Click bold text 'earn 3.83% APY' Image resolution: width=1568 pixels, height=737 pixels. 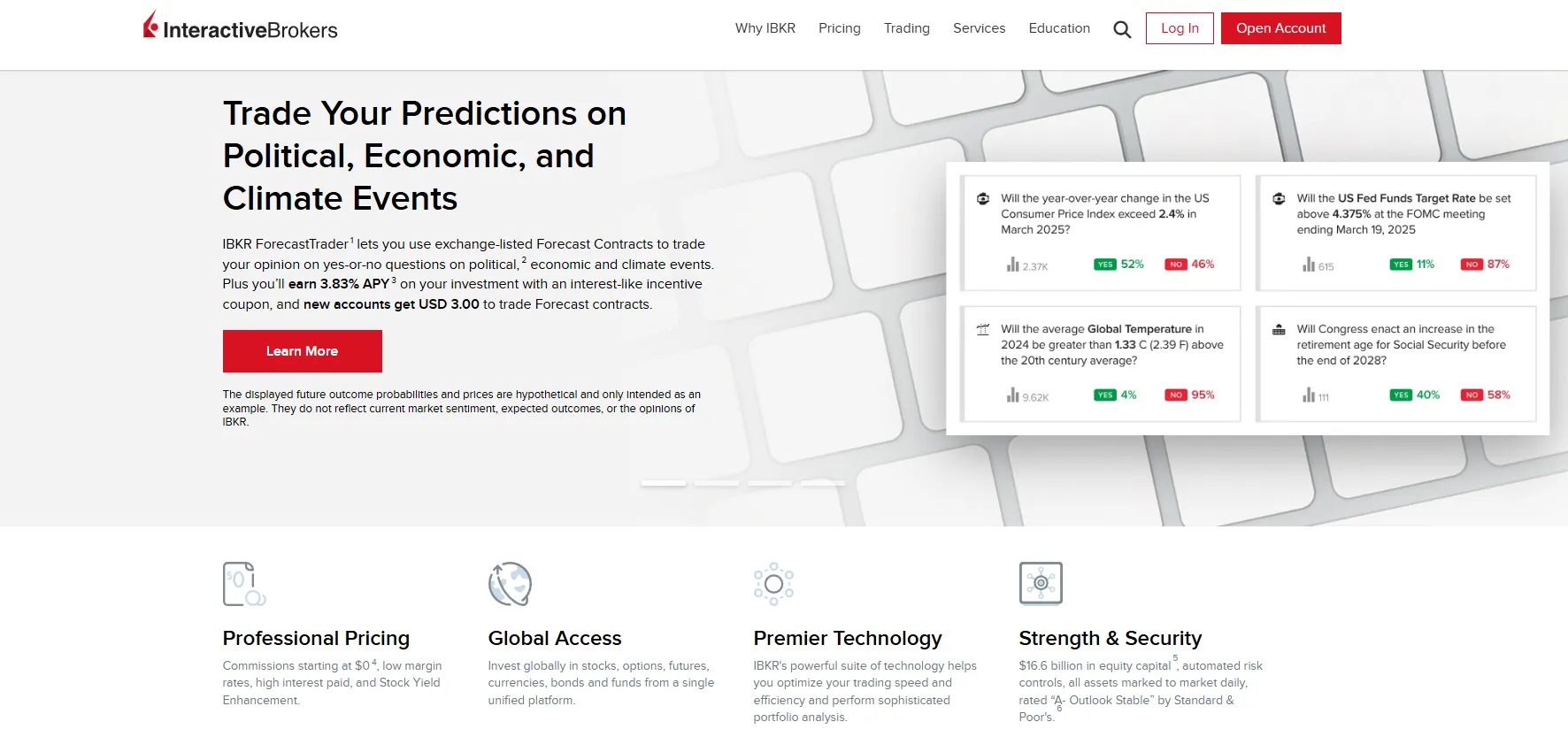[339, 284]
